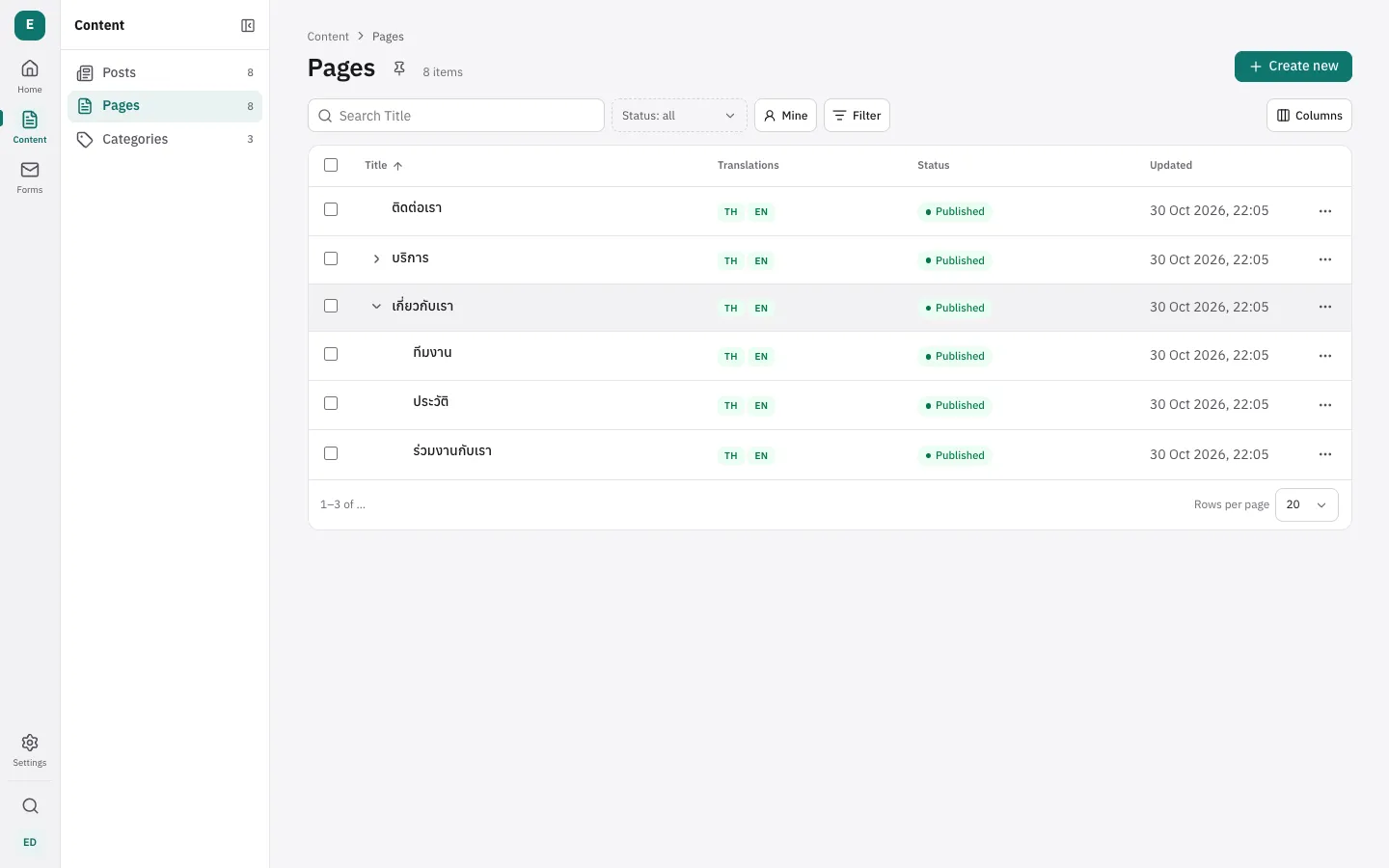The width and height of the screenshot is (1389, 868).
Task: Collapse the เกี่ยวกับเรา page row
Action: tap(376, 306)
